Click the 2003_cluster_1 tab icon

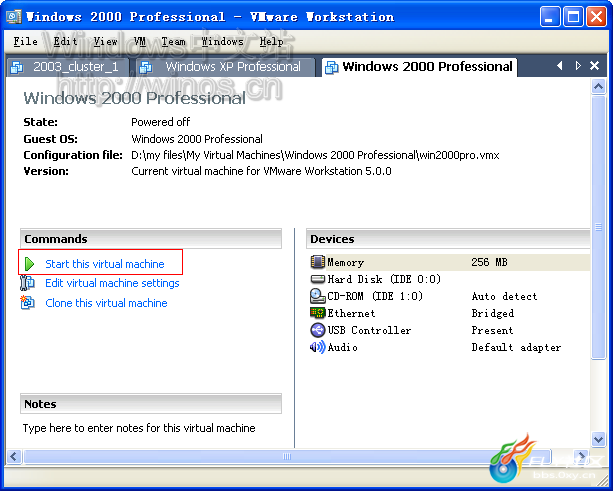click(17, 67)
